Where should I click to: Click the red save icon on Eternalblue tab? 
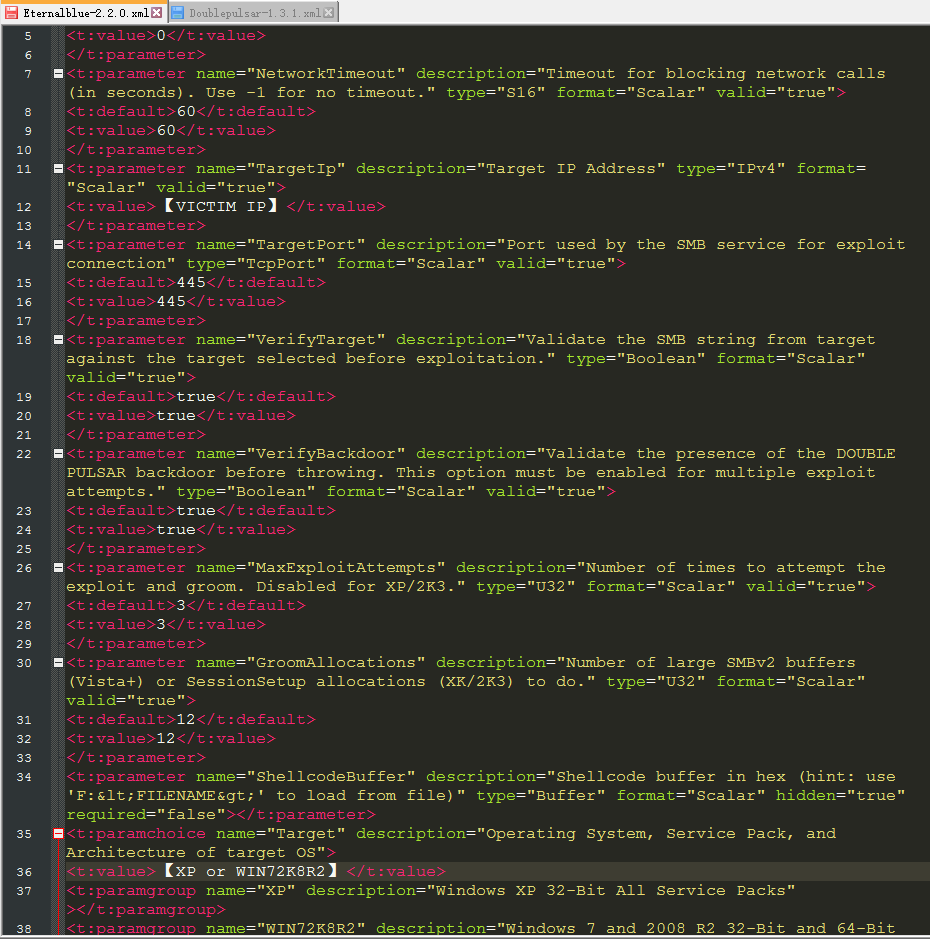pos(11,13)
